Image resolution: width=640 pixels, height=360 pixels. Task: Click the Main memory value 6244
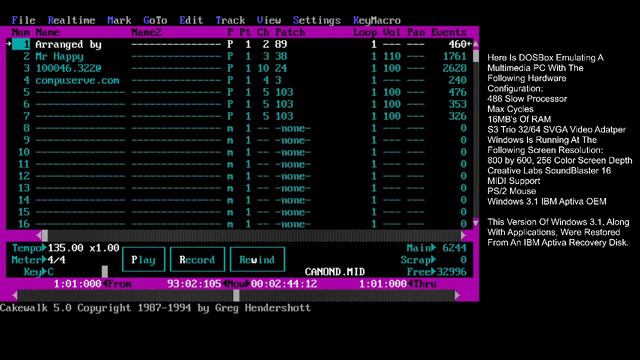click(455, 248)
